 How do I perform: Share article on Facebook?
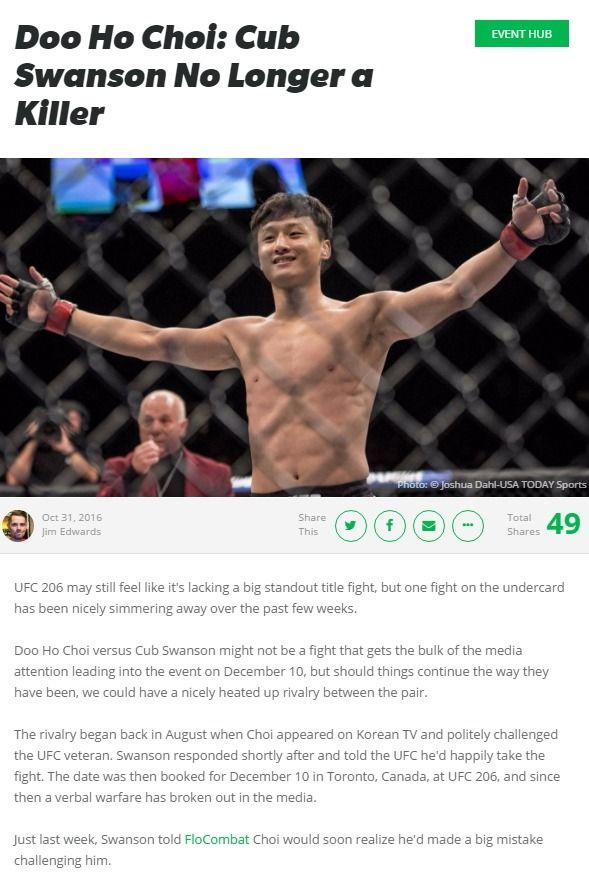(x=389, y=526)
